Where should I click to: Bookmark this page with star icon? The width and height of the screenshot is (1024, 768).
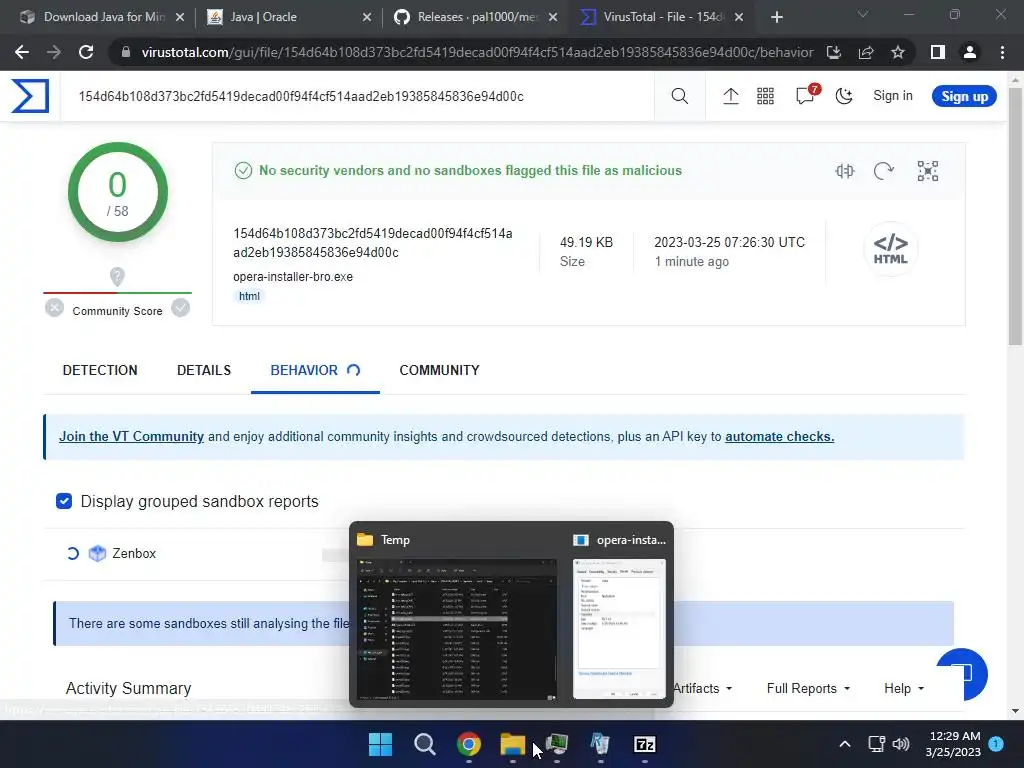(x=898, y=52)
